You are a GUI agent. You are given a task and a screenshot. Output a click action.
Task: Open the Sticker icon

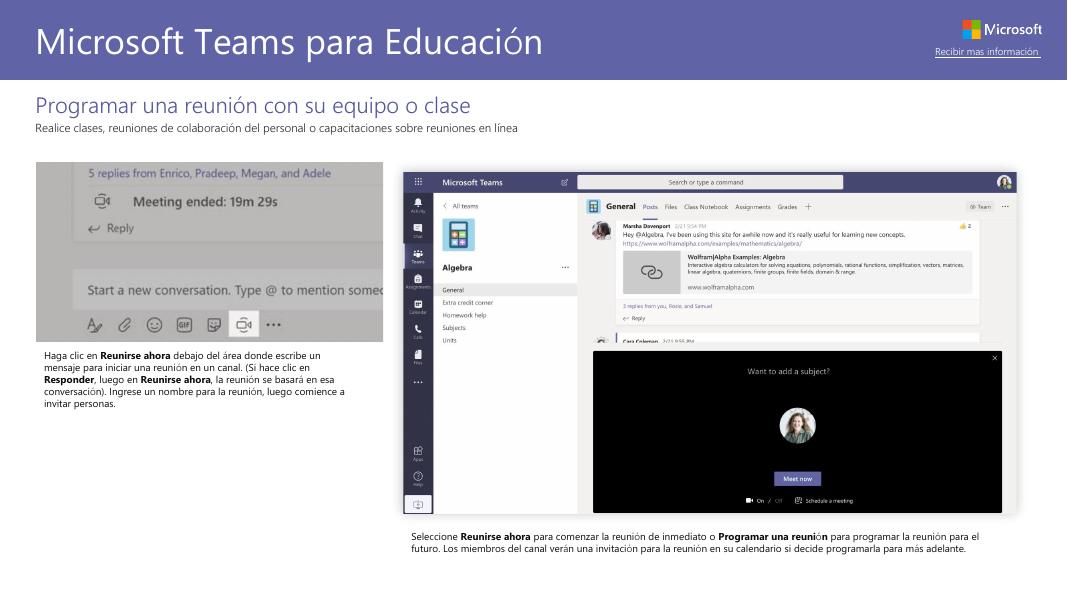coord(214,325)
